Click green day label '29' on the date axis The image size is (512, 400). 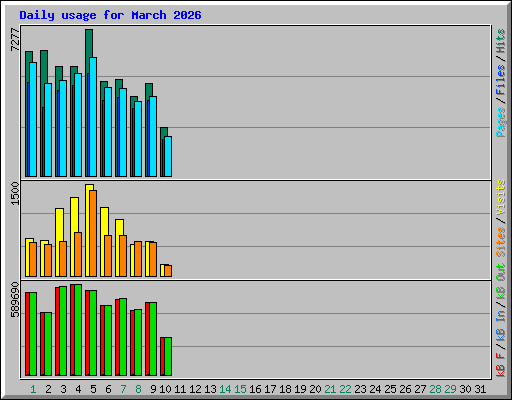(x=450, y=389)
